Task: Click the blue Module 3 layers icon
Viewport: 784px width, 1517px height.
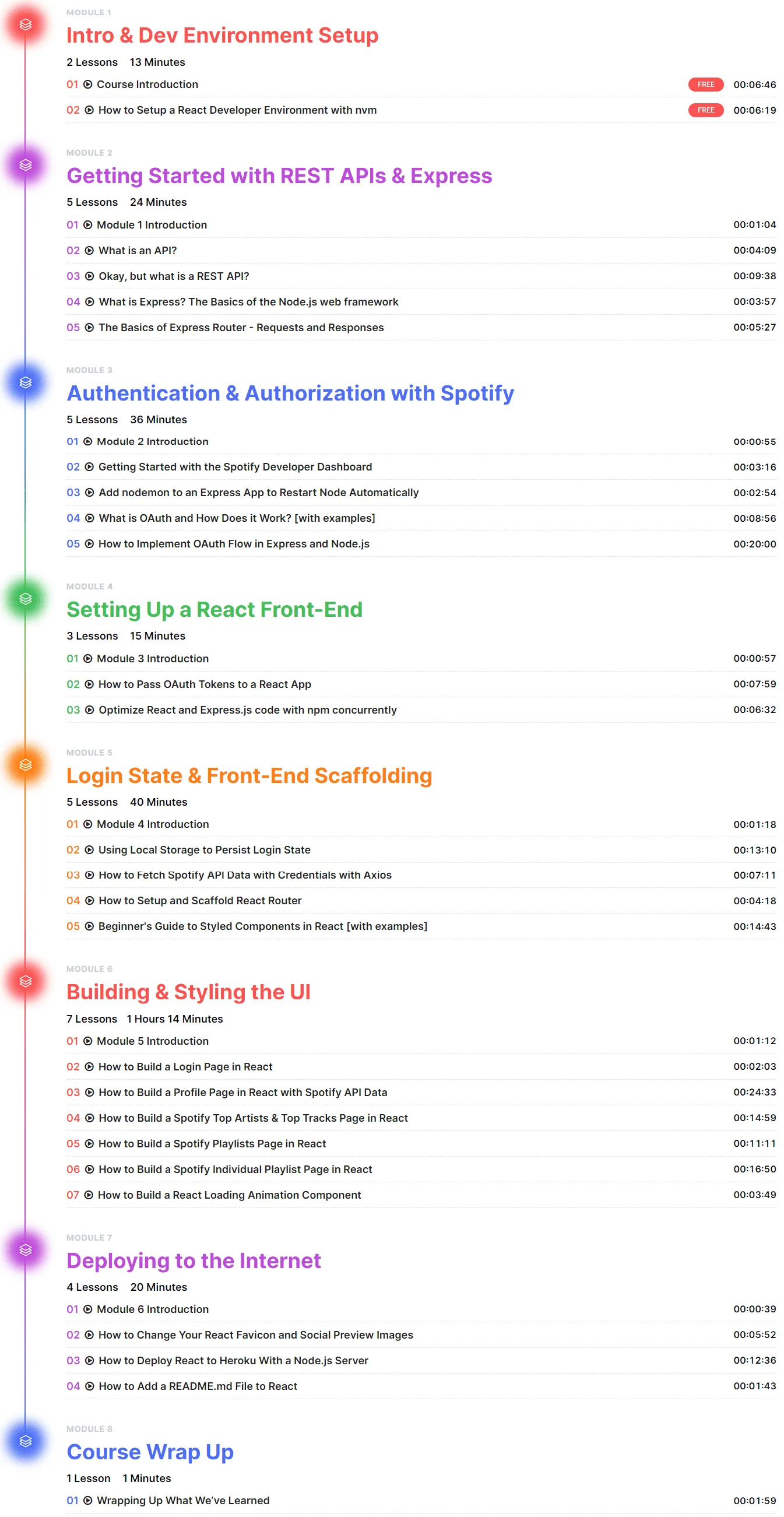Action: click(x=25, y=383)
